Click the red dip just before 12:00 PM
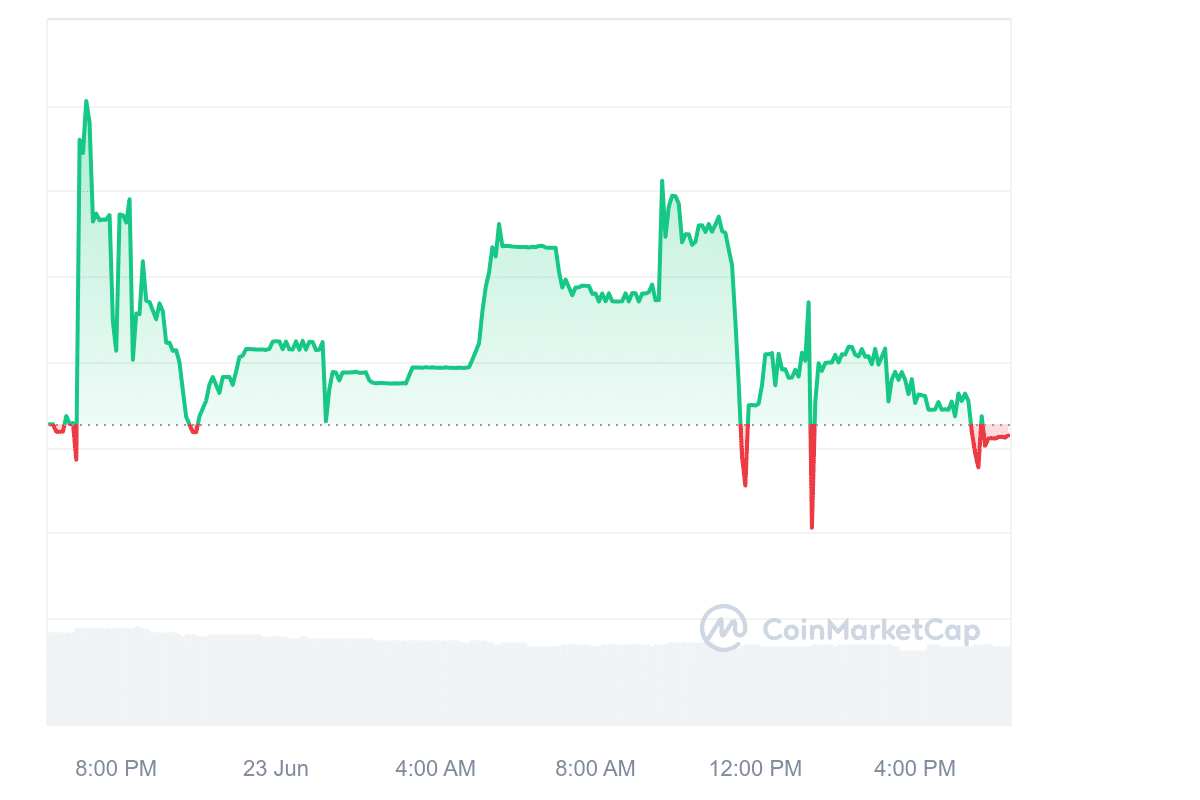This screenshot has width=1200, height=800. click(745, 484)
